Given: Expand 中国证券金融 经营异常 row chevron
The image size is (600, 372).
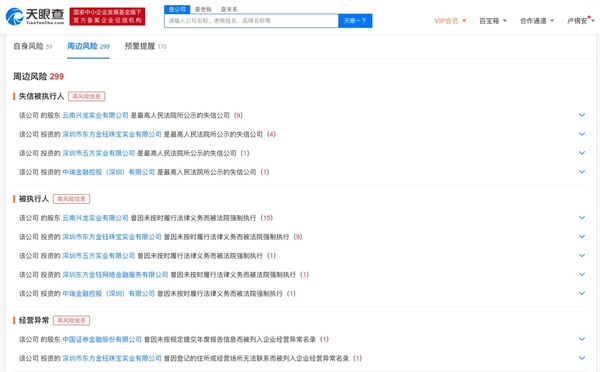Looking at the screenshot, I should tap(582, 339).
